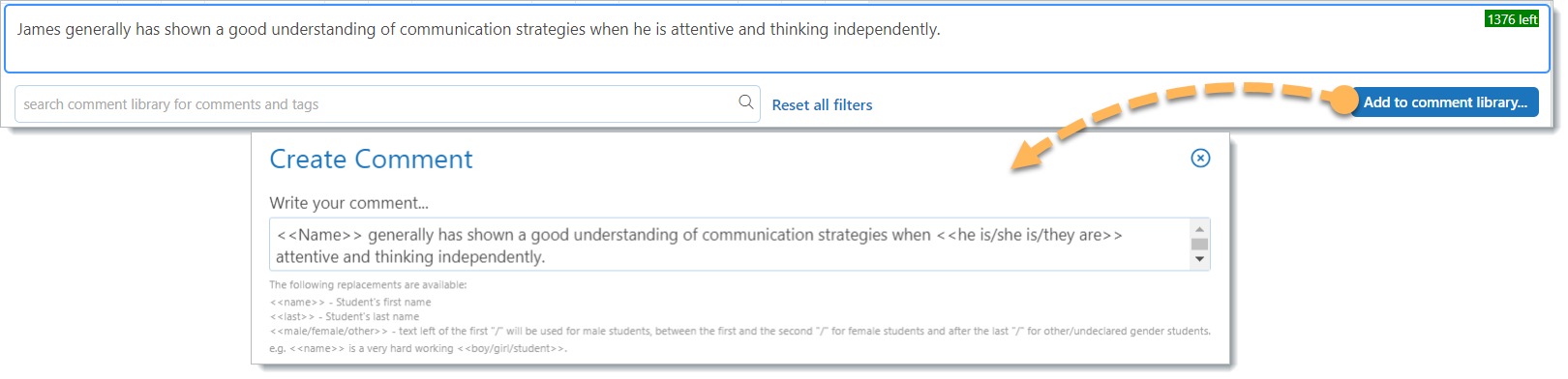
Task: Click the second line 'attentive and thinking independently'
Action: click(410, 257)
